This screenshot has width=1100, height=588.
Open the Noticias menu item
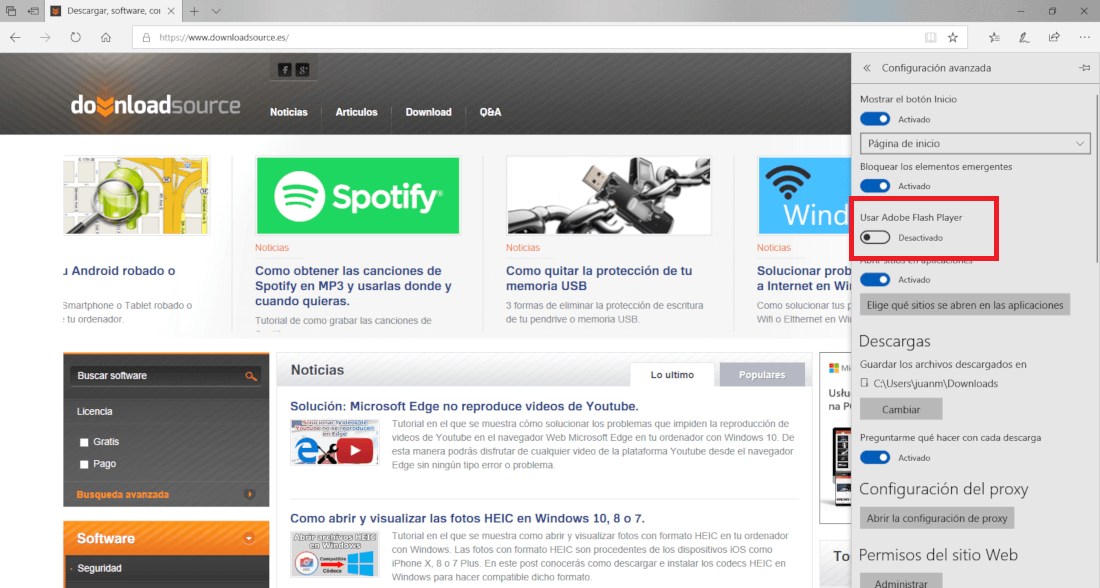pyautogui.click(x=289, y=112)
